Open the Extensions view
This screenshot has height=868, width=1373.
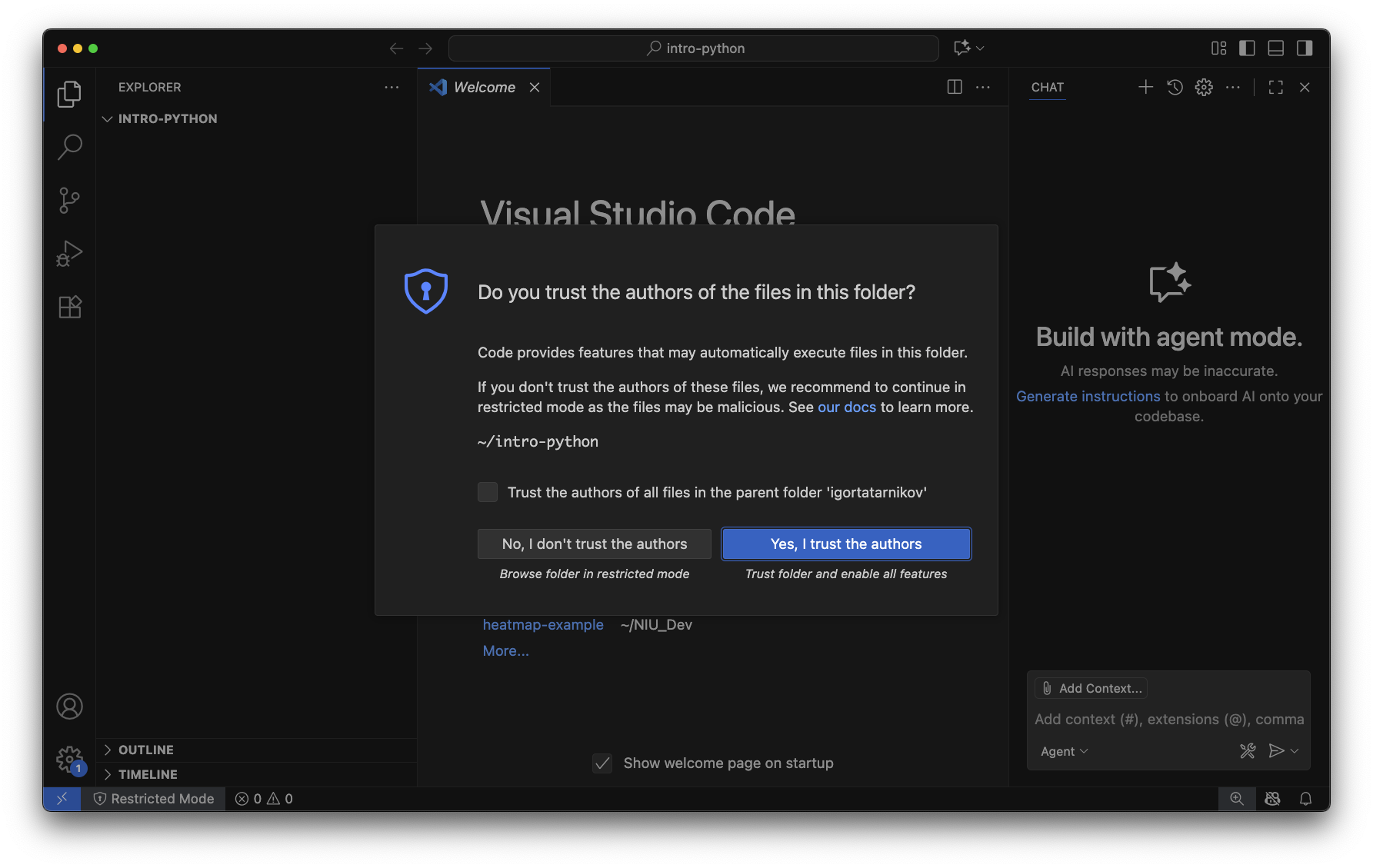tap(69, 308)
